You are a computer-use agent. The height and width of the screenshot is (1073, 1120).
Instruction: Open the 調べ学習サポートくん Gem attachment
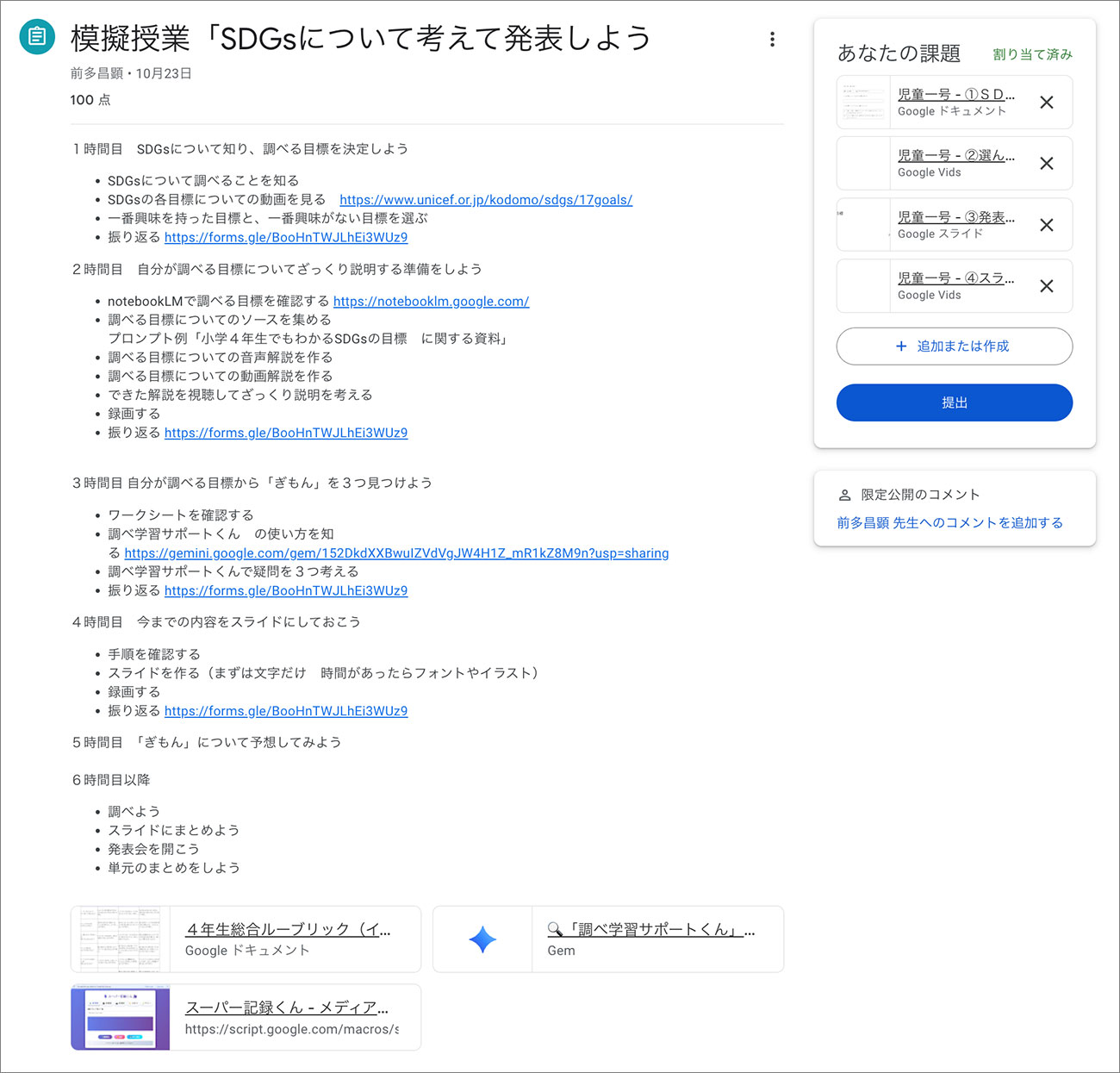652,930
